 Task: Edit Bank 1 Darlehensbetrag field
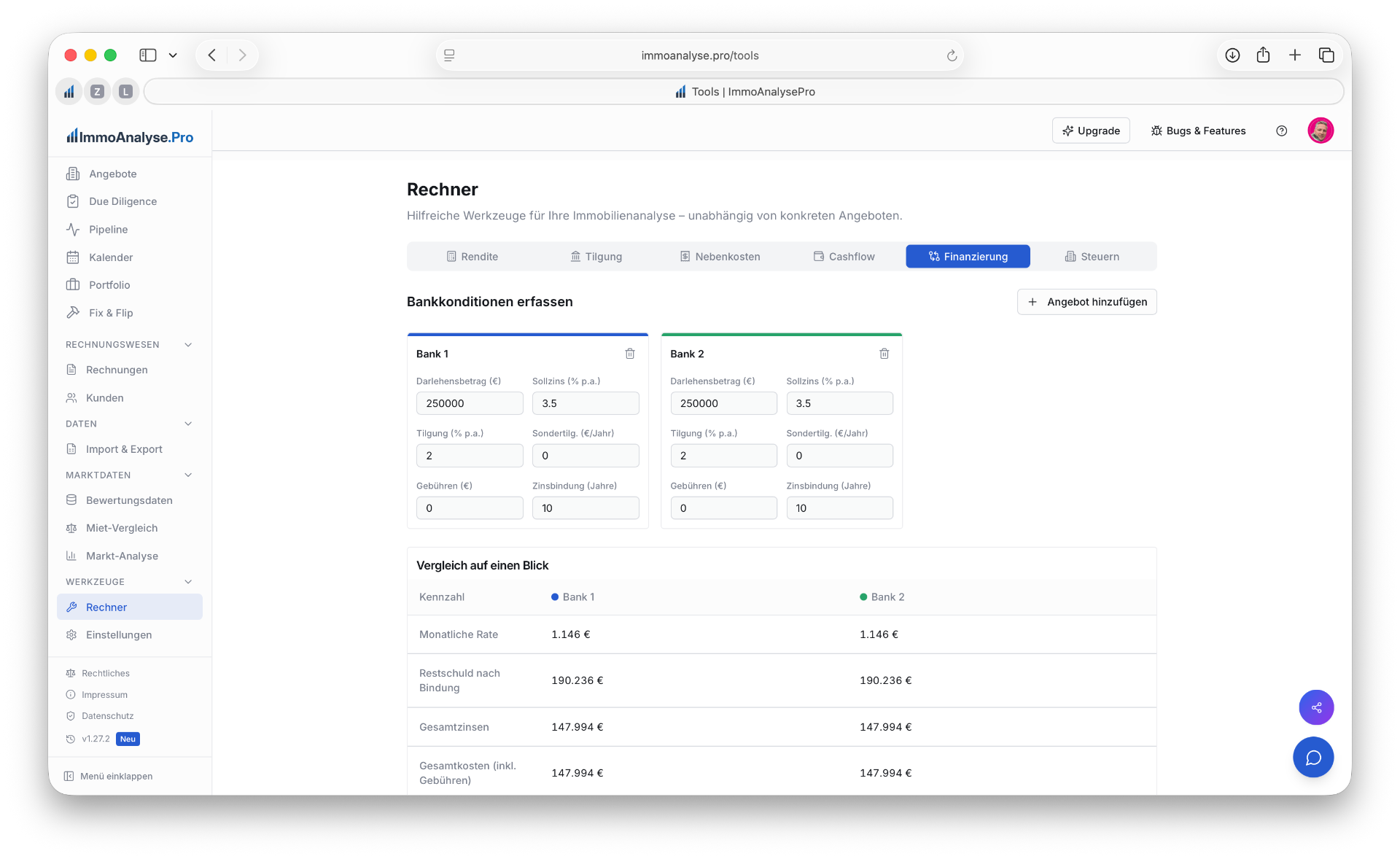click(x=470, y=403)
